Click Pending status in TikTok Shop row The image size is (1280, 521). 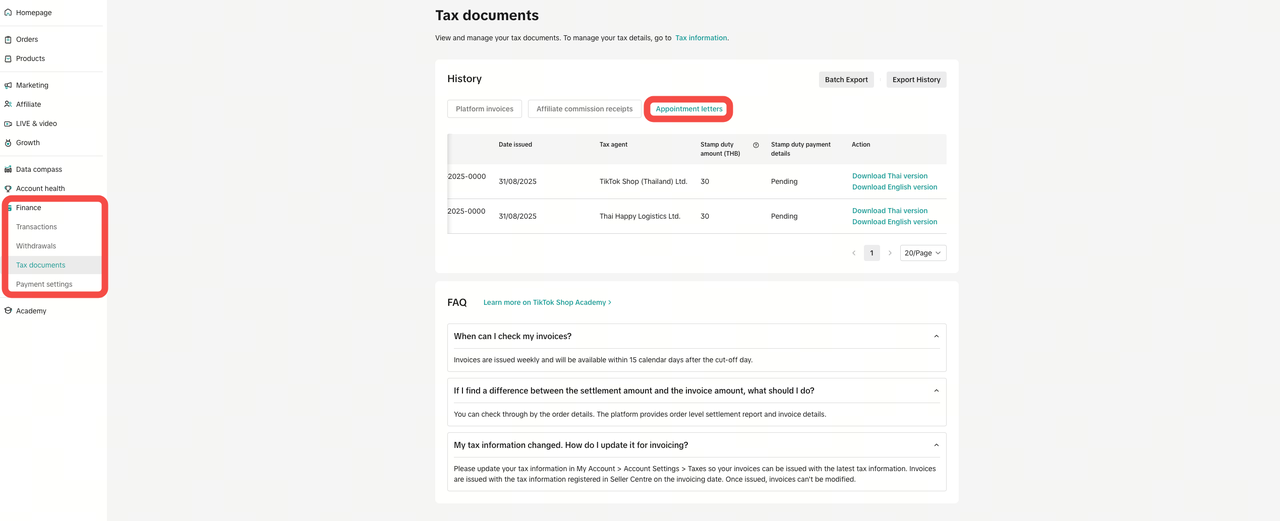[x=784, y=182]
